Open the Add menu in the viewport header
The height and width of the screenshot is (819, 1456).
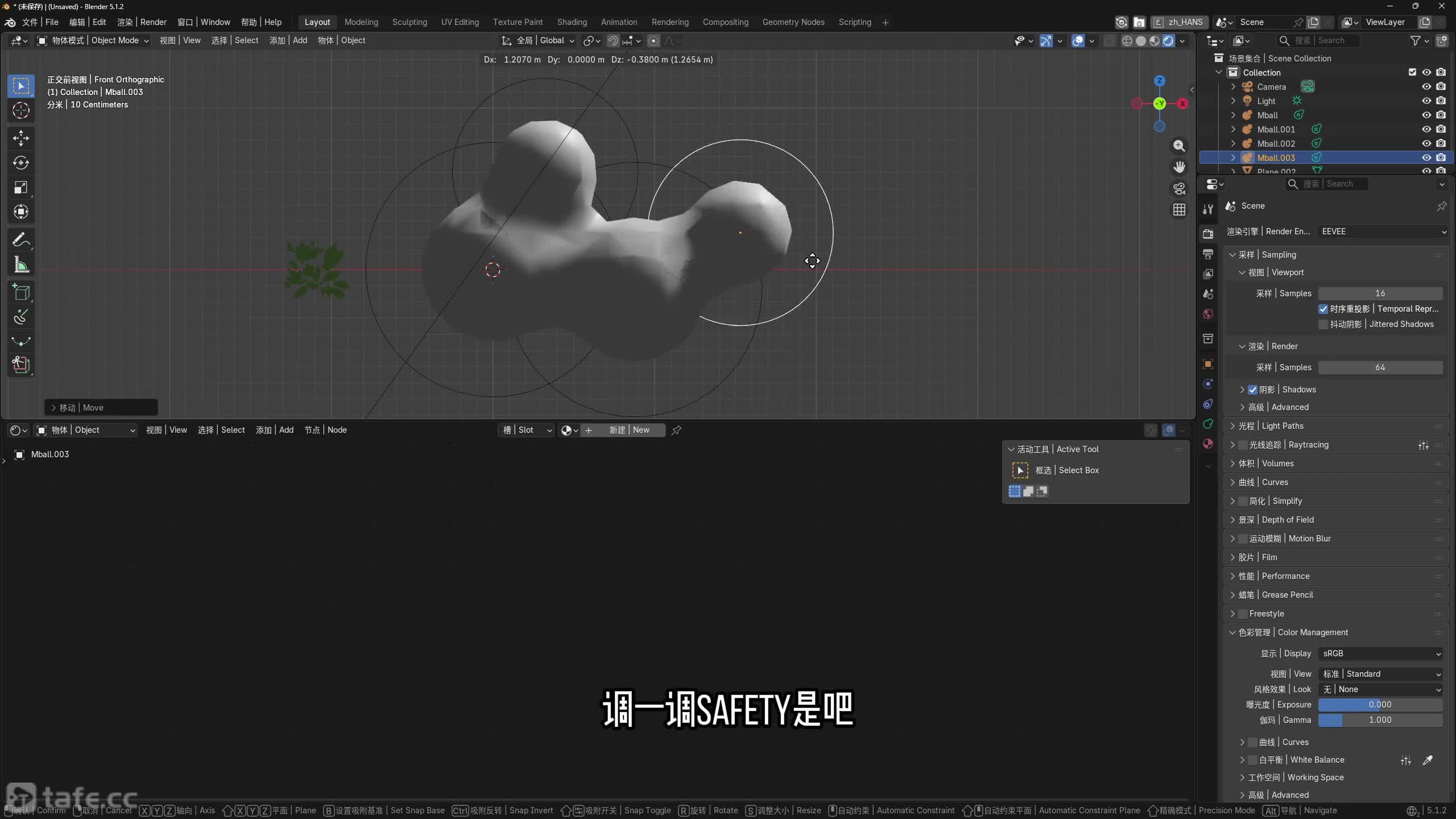point(288,40)
